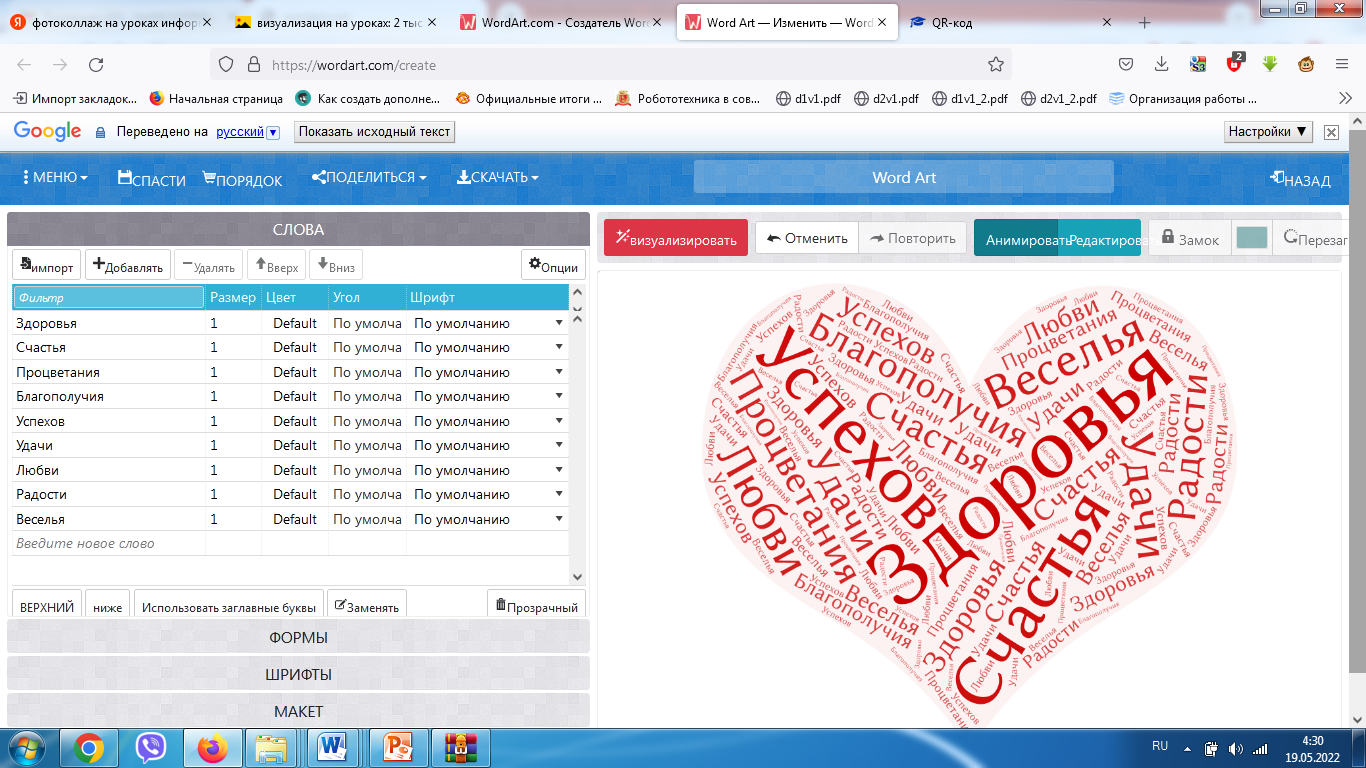Open СКАЧАТЬ download dropdown

(497, 177)
